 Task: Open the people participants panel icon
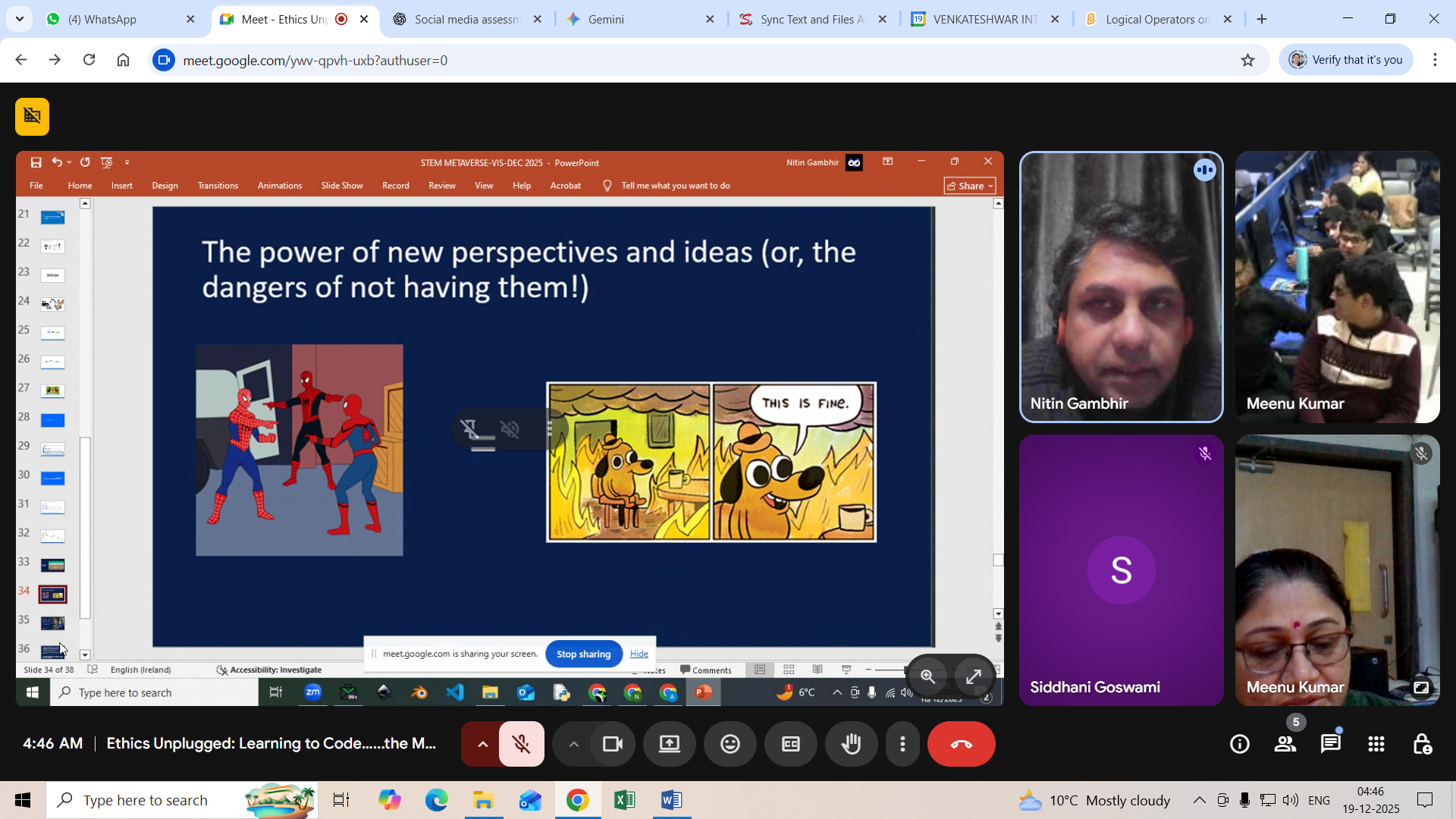(x=1285, y=744)
